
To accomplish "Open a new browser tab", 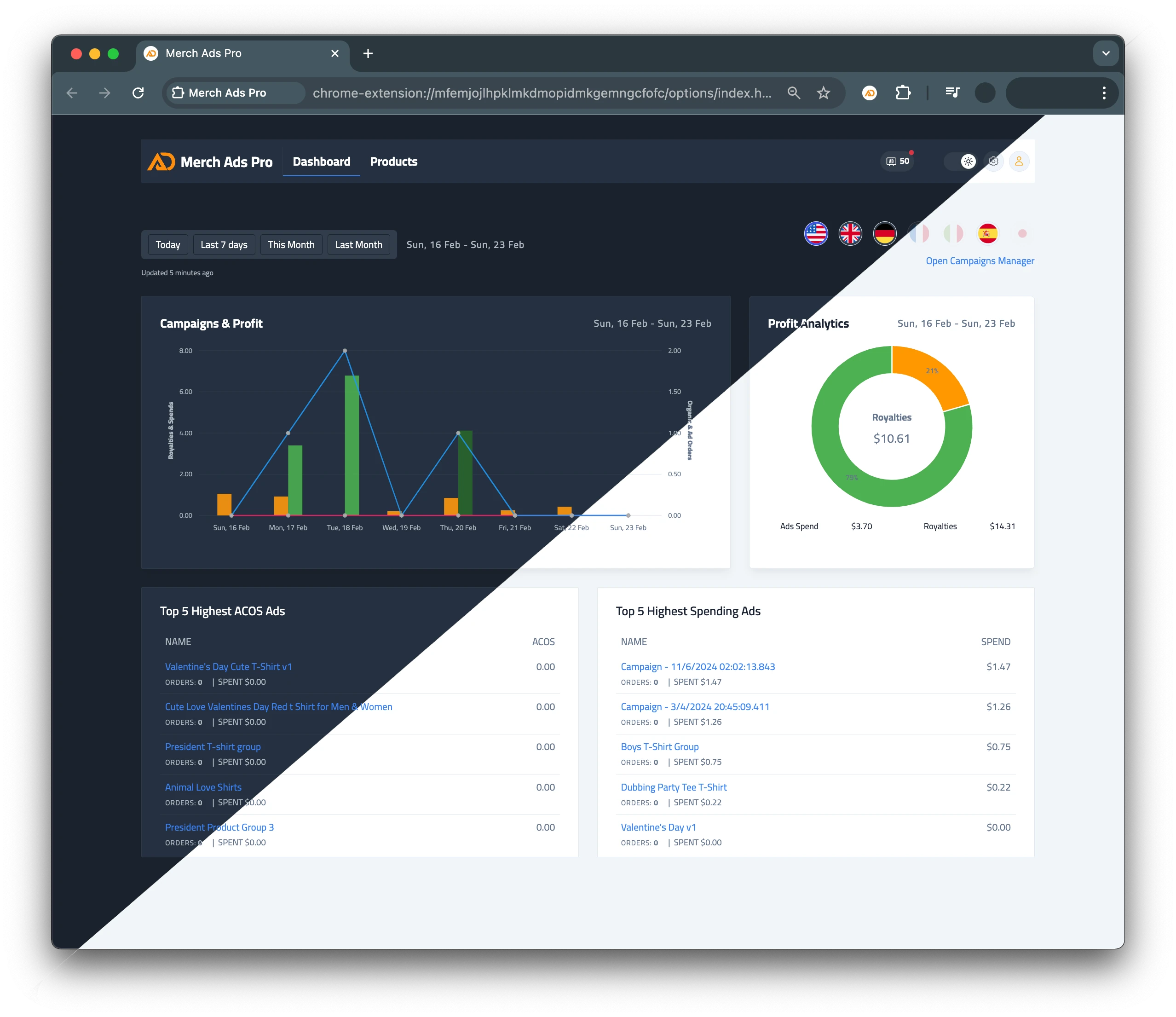I will click(x=368, y=53).
